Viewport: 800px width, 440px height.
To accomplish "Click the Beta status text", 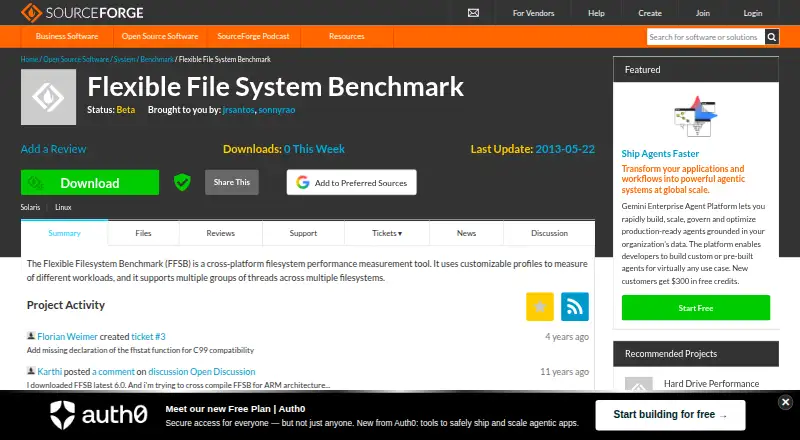I will point(126,110).
